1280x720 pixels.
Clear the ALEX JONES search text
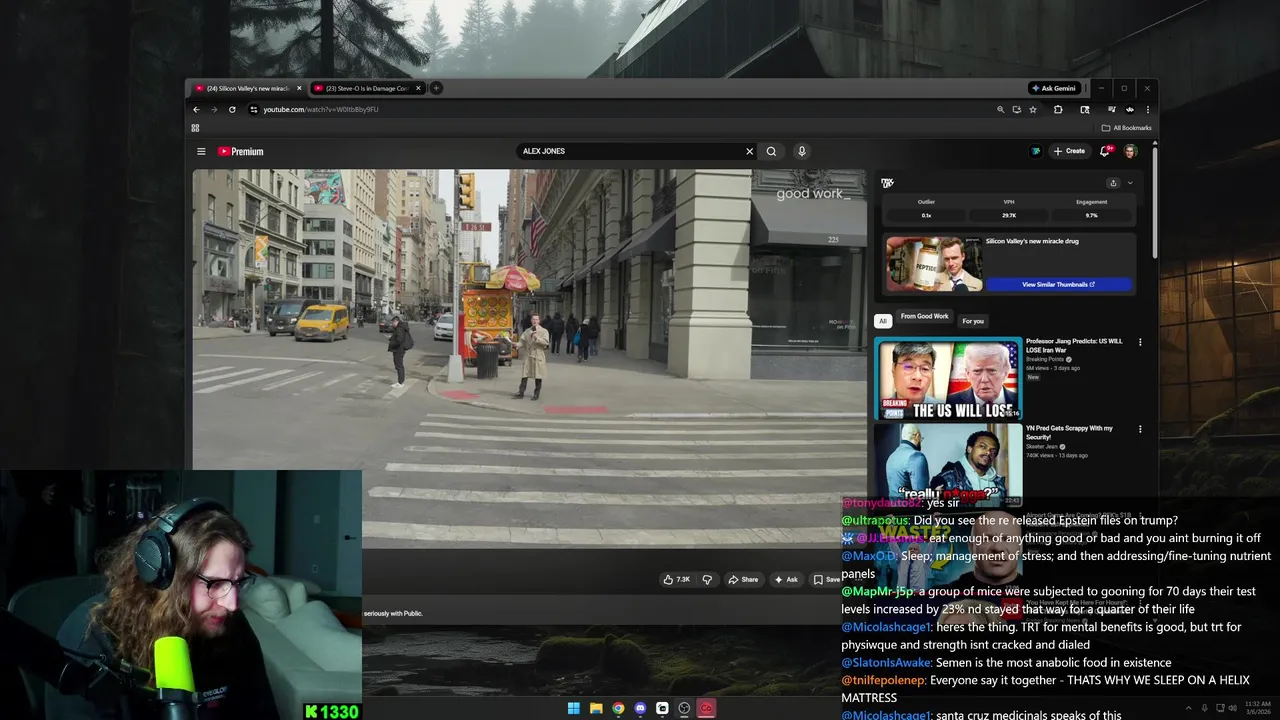tap(749, 151)
